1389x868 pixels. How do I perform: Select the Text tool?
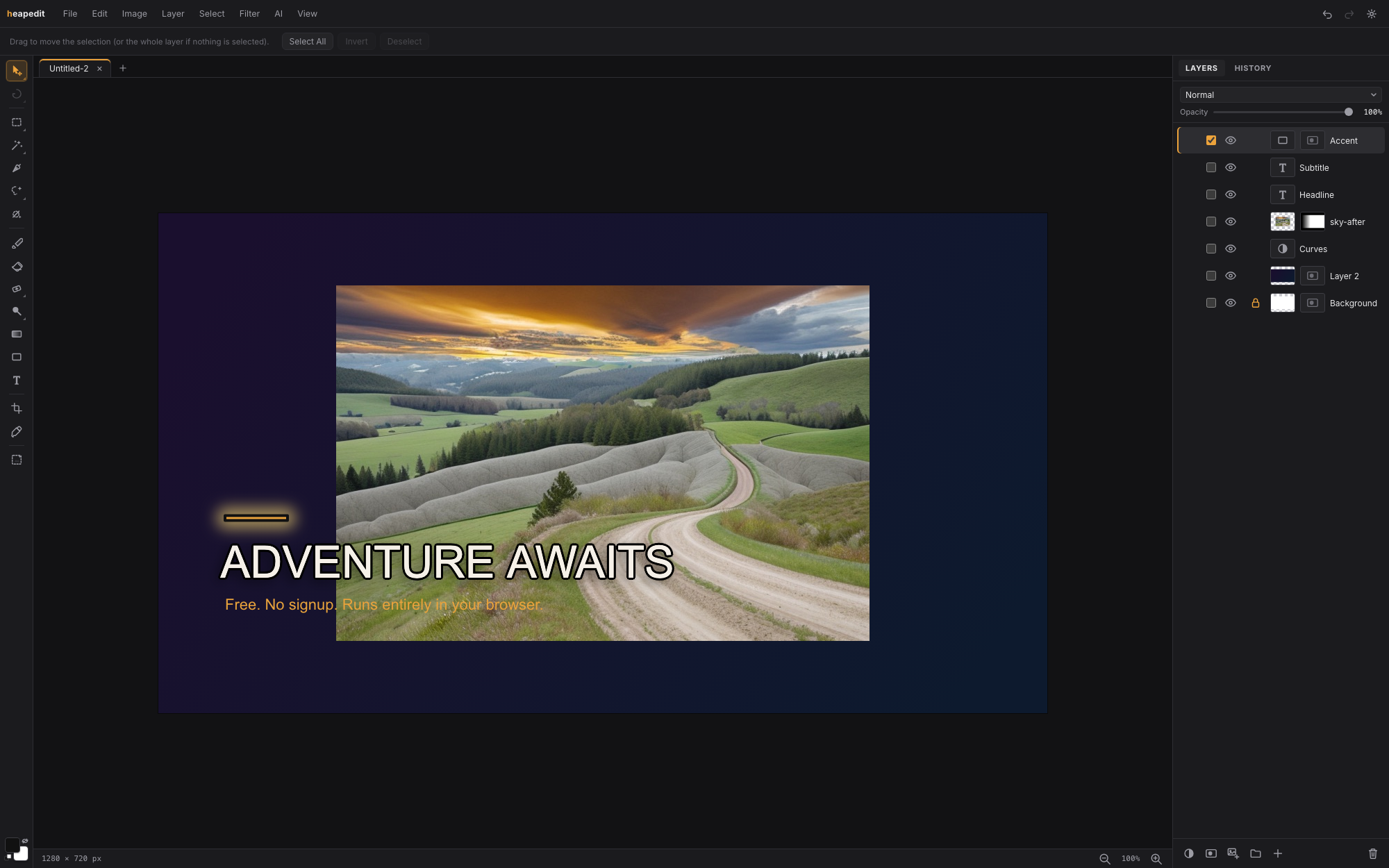[17, 381]
